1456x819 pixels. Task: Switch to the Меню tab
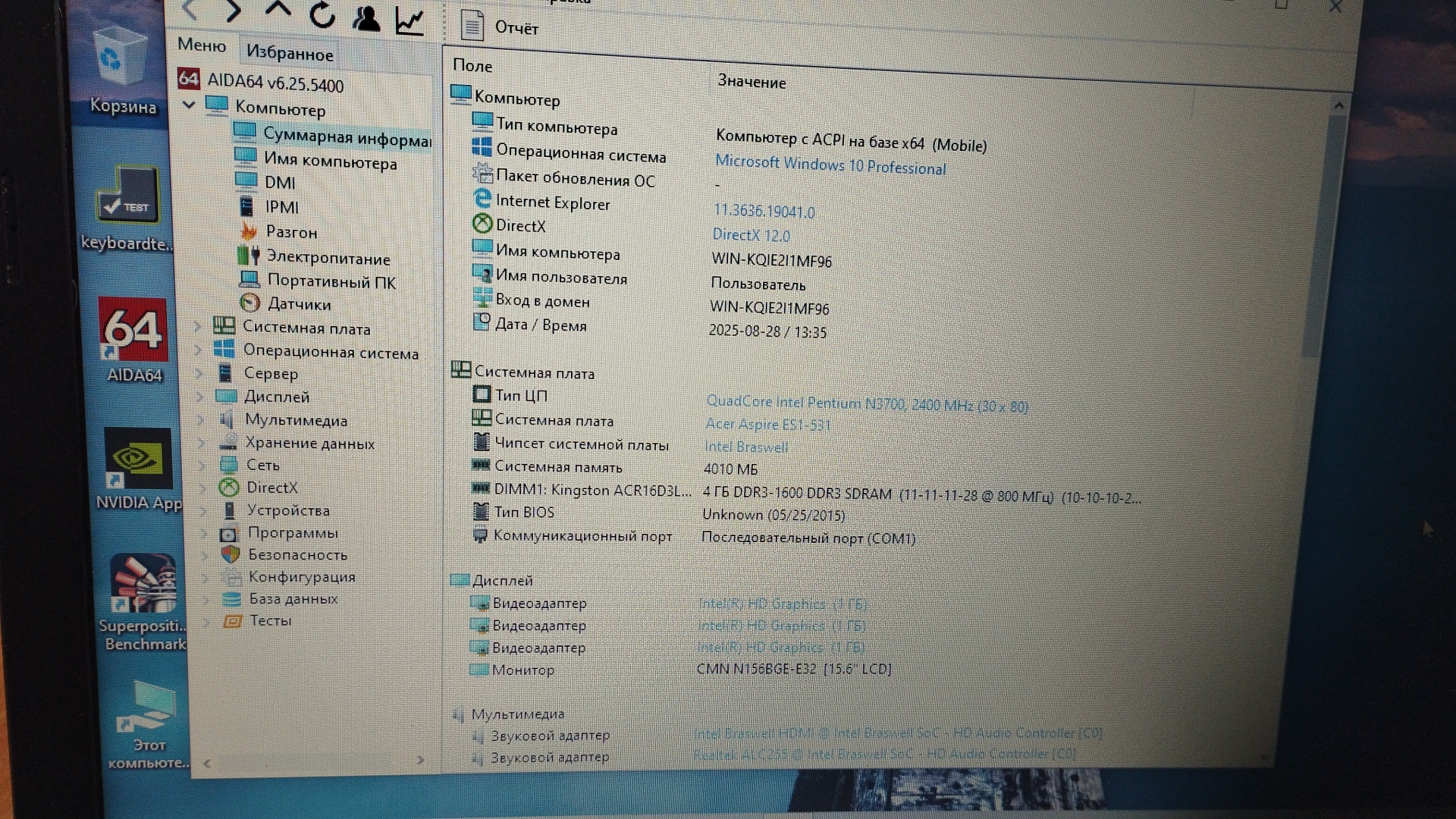pos(202,45)
